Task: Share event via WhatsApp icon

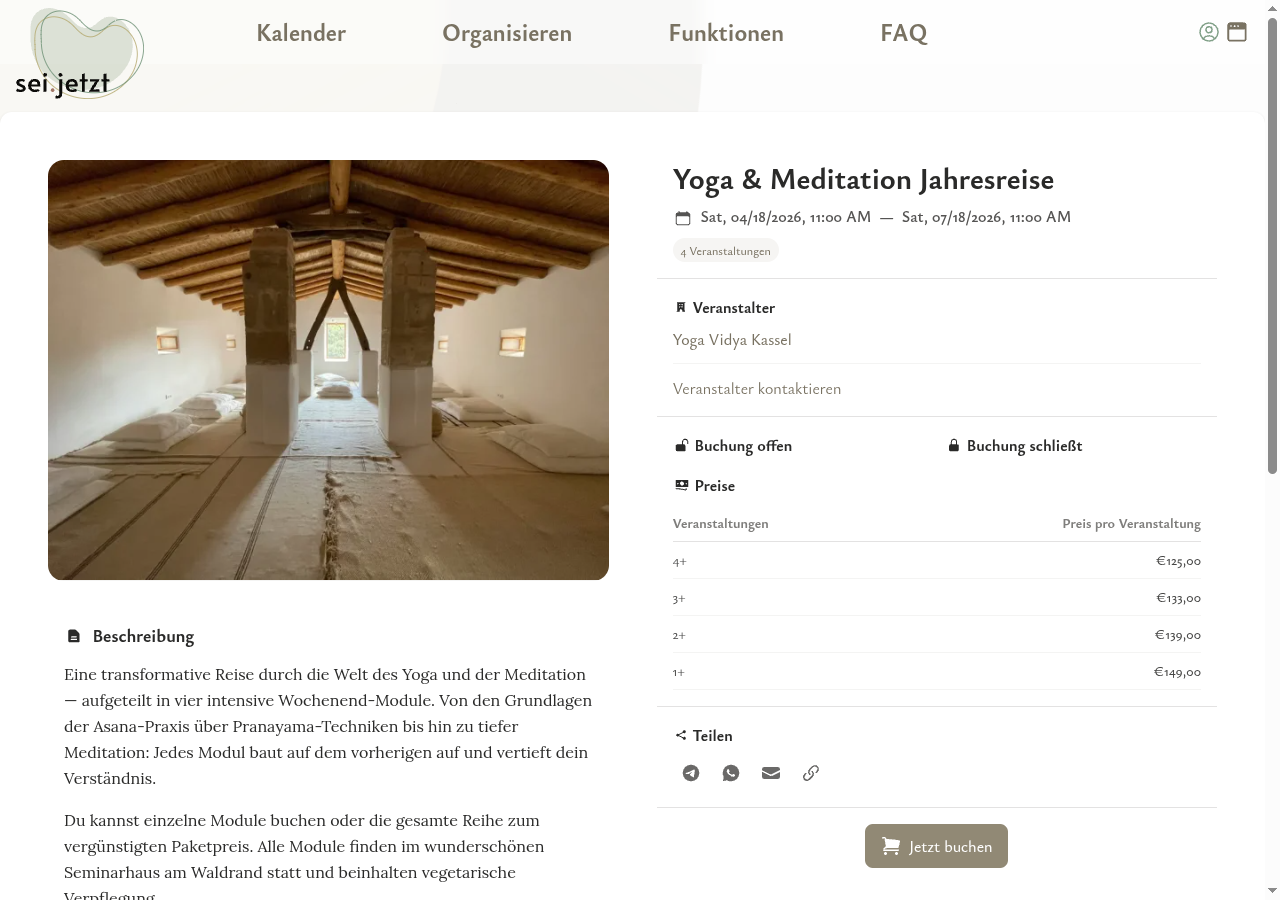Action: click(731, 773)
